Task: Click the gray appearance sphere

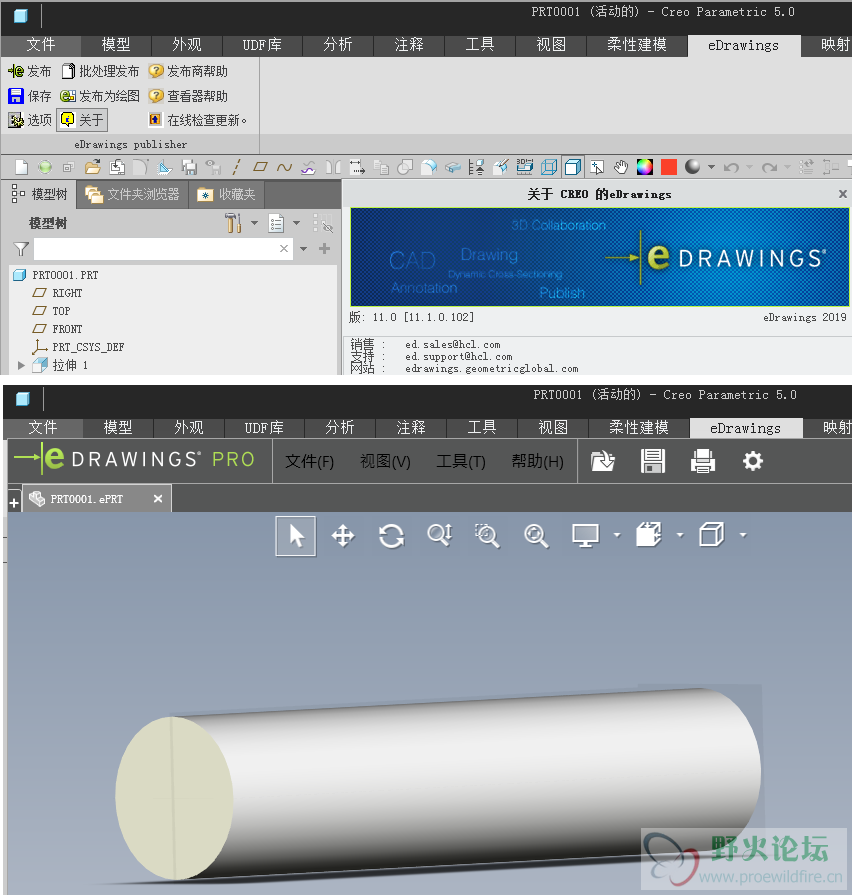Action: pyautogui.click(x=693, y=167)
